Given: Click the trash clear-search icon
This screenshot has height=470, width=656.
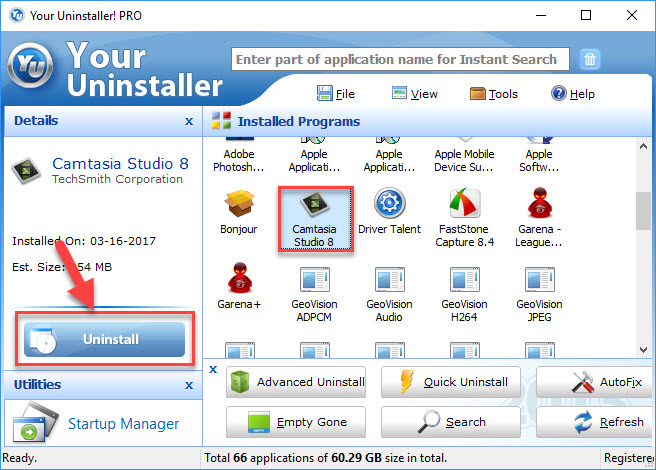Looking at the screenshot, I should click(x=590, y=59).
